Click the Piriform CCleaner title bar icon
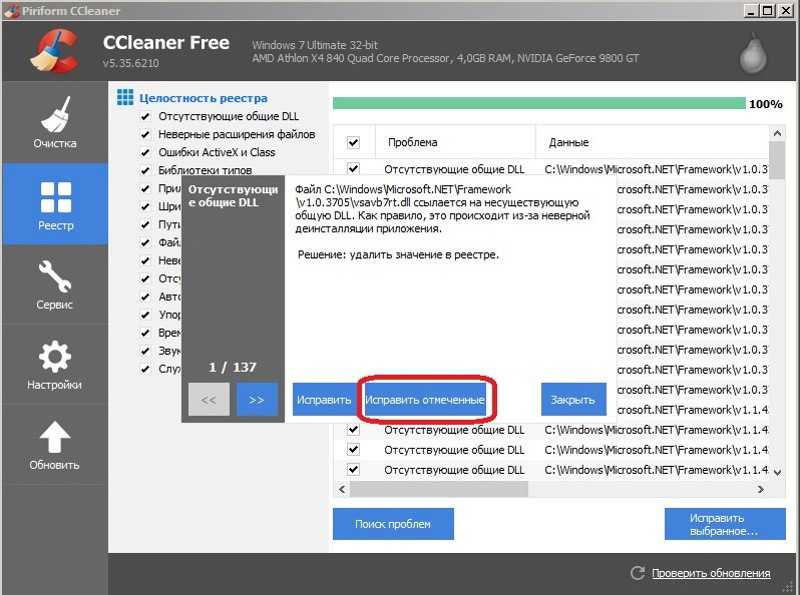Screen dimensions: 800x595 coord(11,11)
